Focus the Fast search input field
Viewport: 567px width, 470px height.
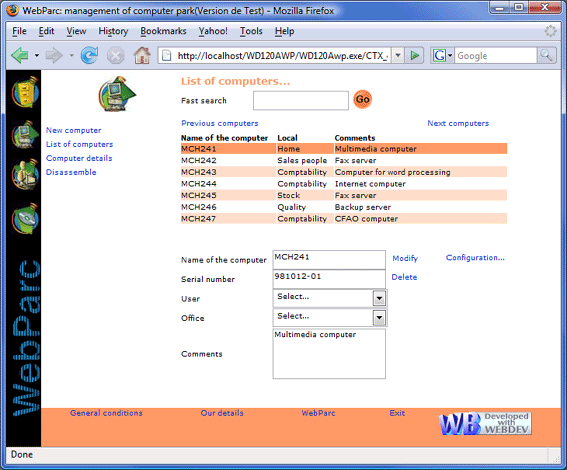click(301, 100)
